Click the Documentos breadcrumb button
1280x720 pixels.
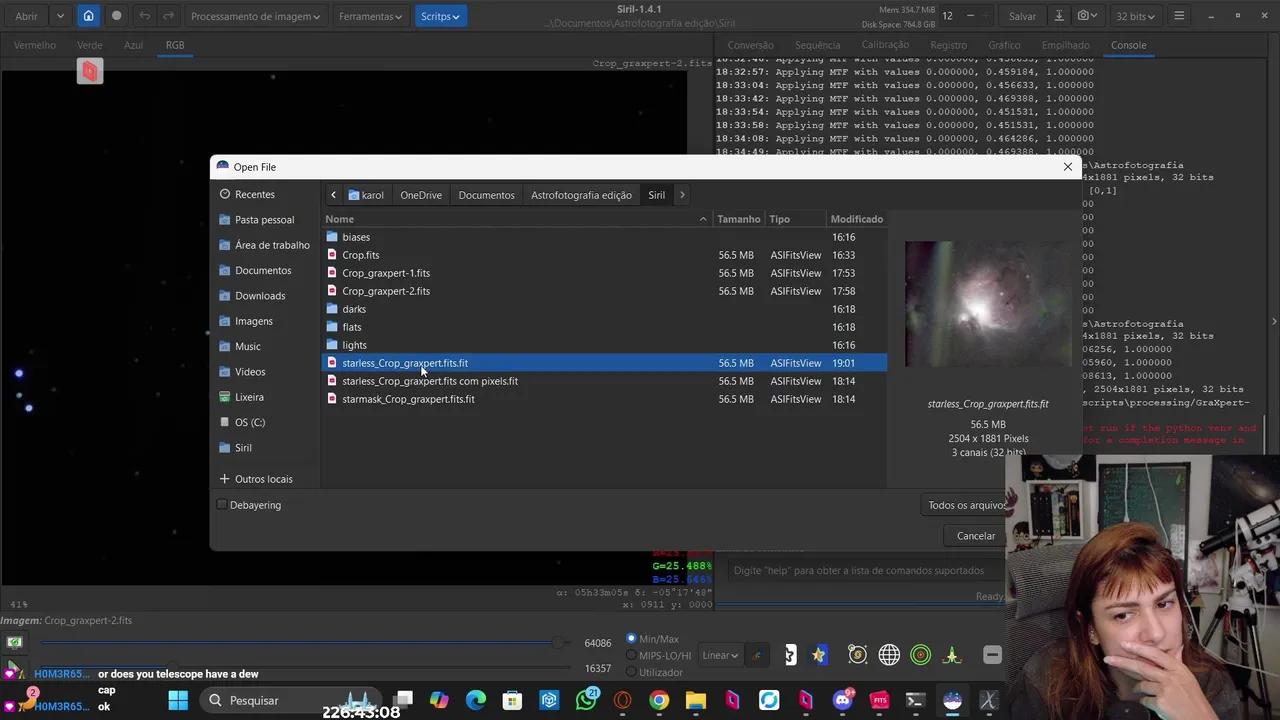[x=486, y=195]
